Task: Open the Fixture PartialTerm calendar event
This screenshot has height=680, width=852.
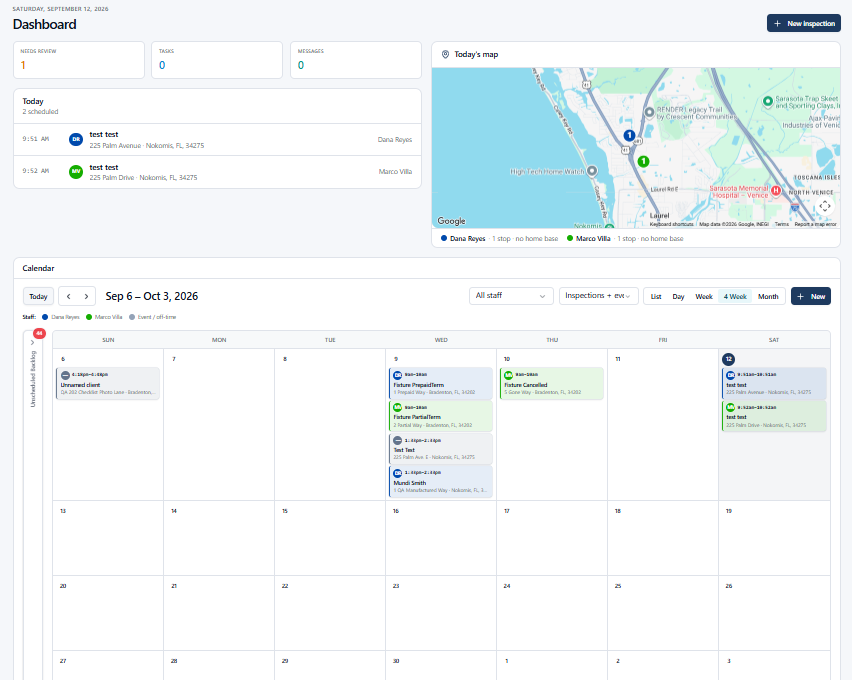Action: pos(441,416)
